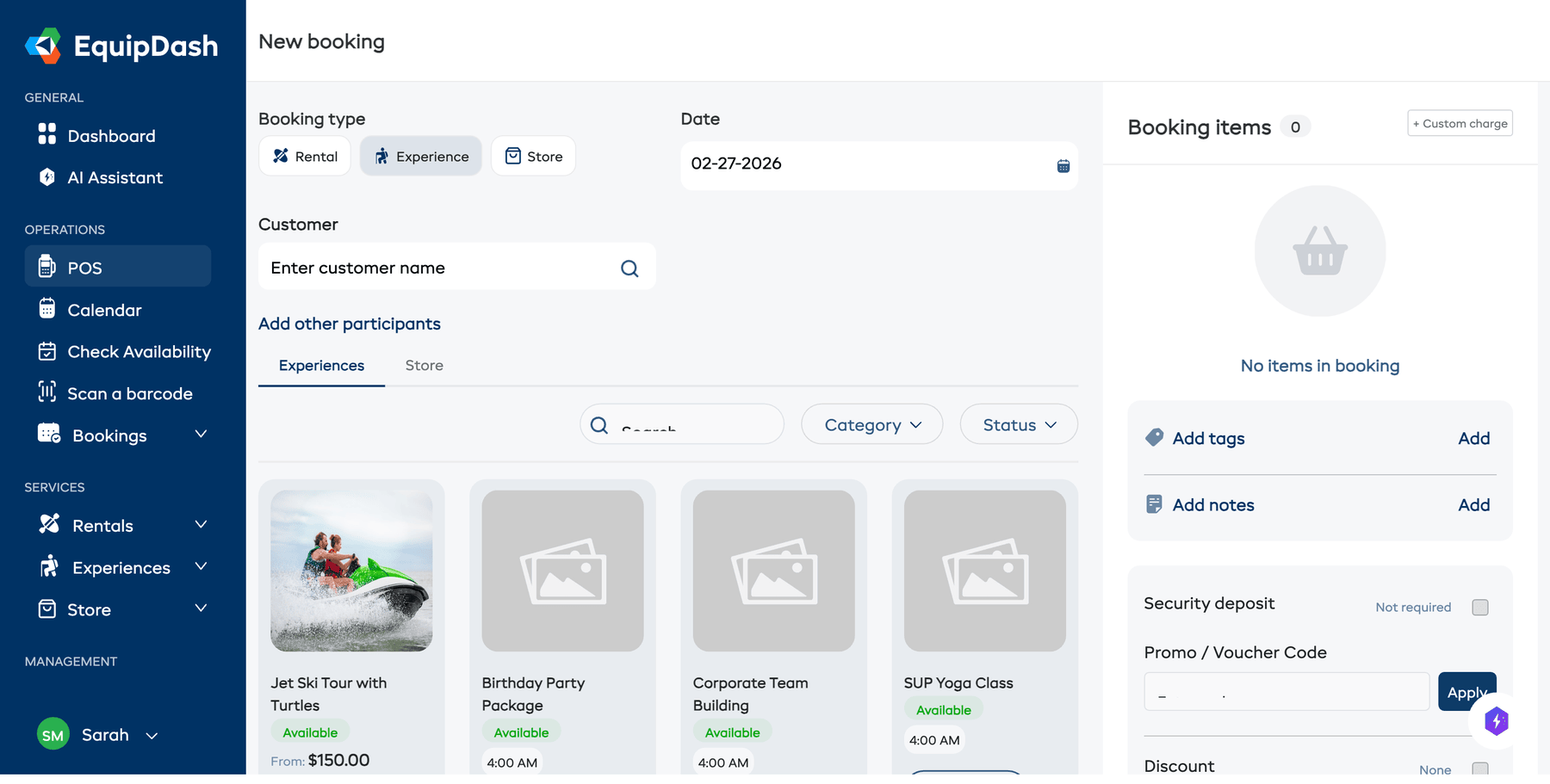Expand the Bookings sidebar menu
This screenshot has height=784, width=1550.
[201, 435]
